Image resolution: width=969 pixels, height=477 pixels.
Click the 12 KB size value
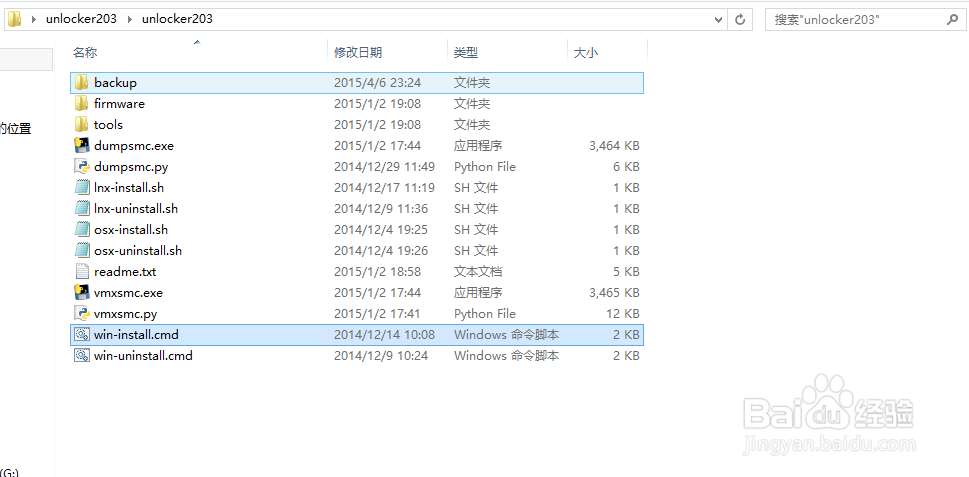tap(623, 313)
